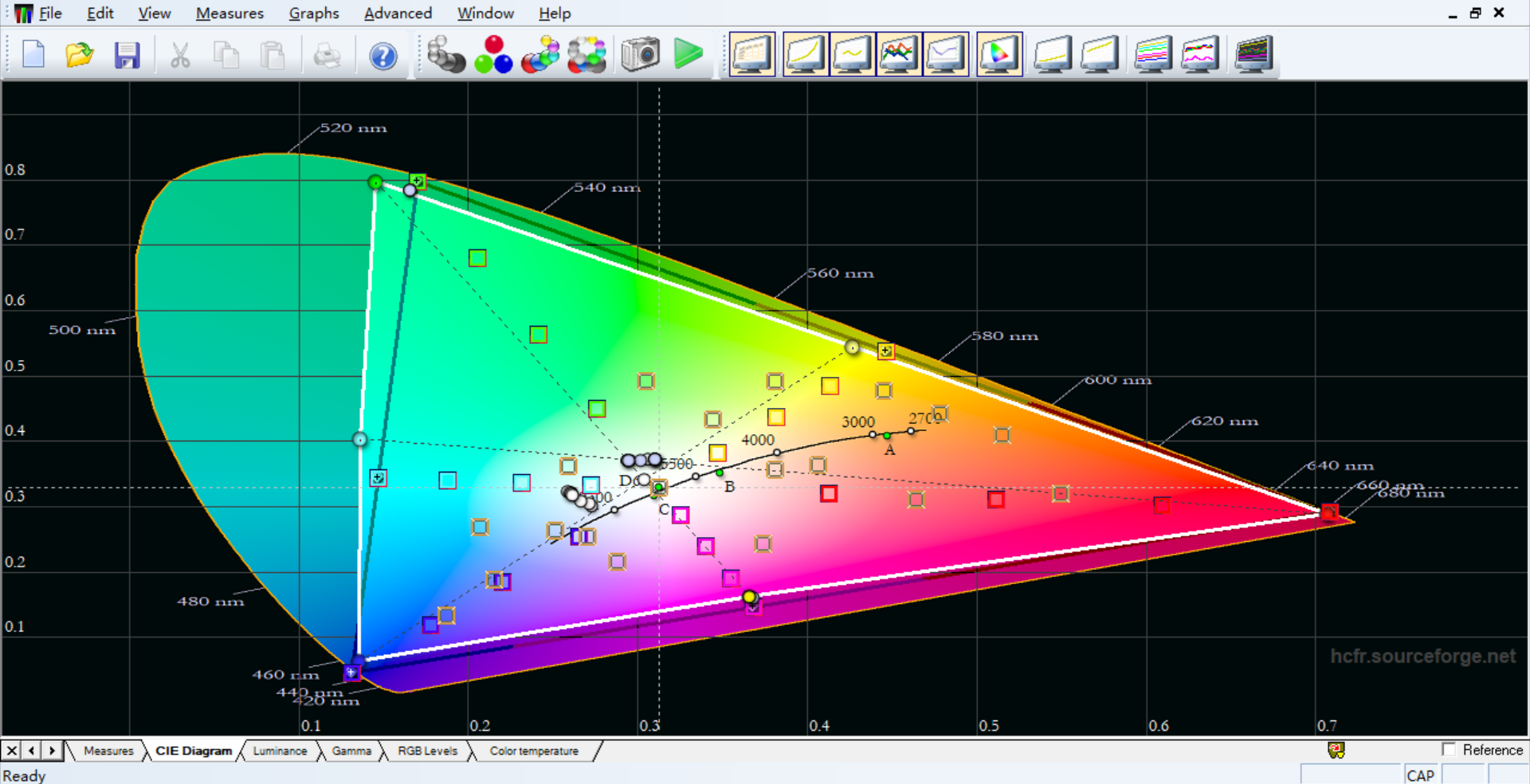Switch to the Measures tab
The width and height of the screenshot is (1530, 784).
point(108,751)
